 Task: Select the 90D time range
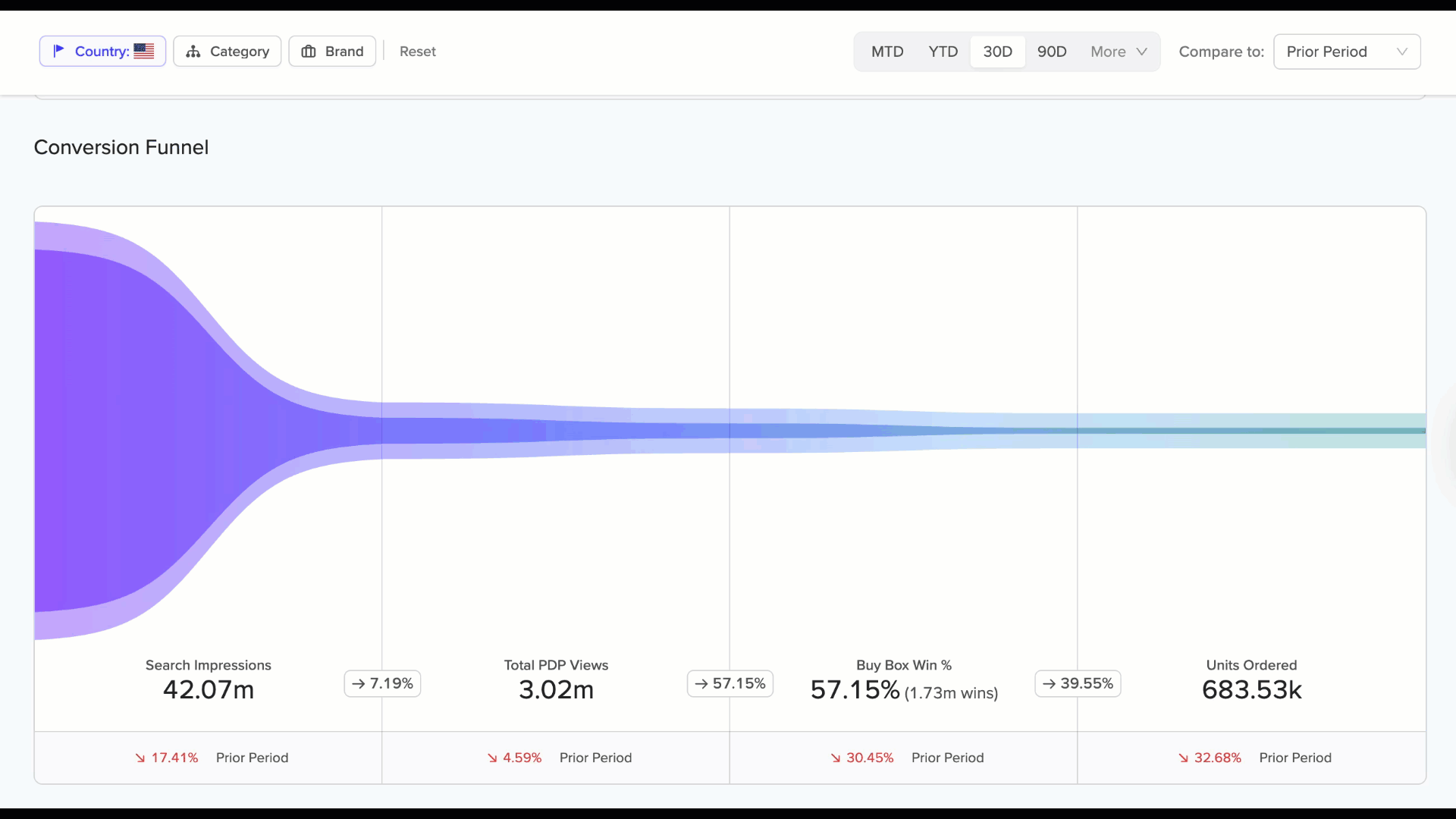1052,52
